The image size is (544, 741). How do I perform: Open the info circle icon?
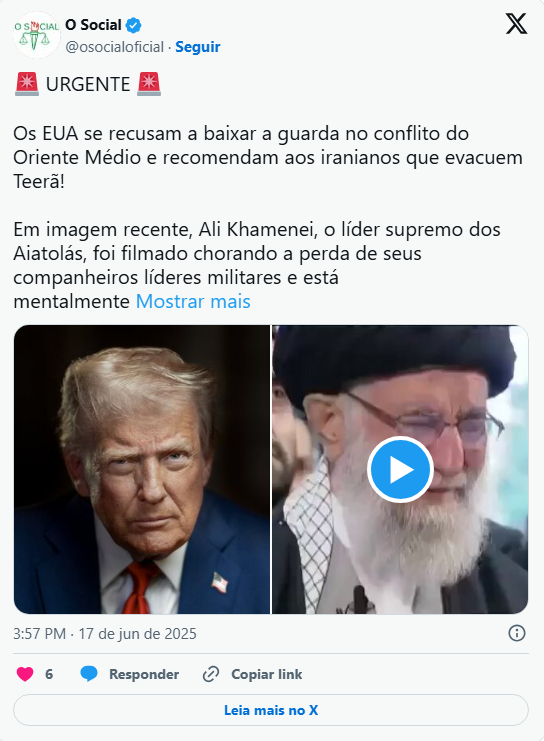517,633
